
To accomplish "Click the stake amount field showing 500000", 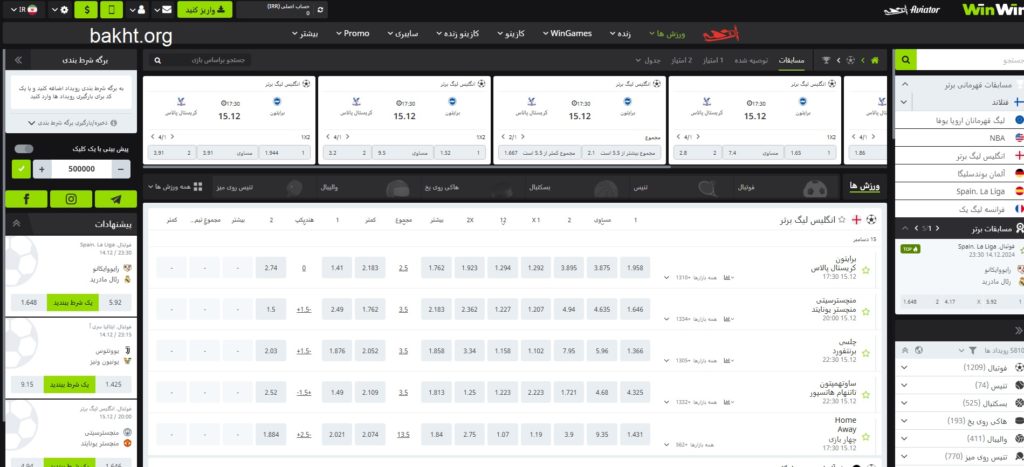I will tap(82, 169).
